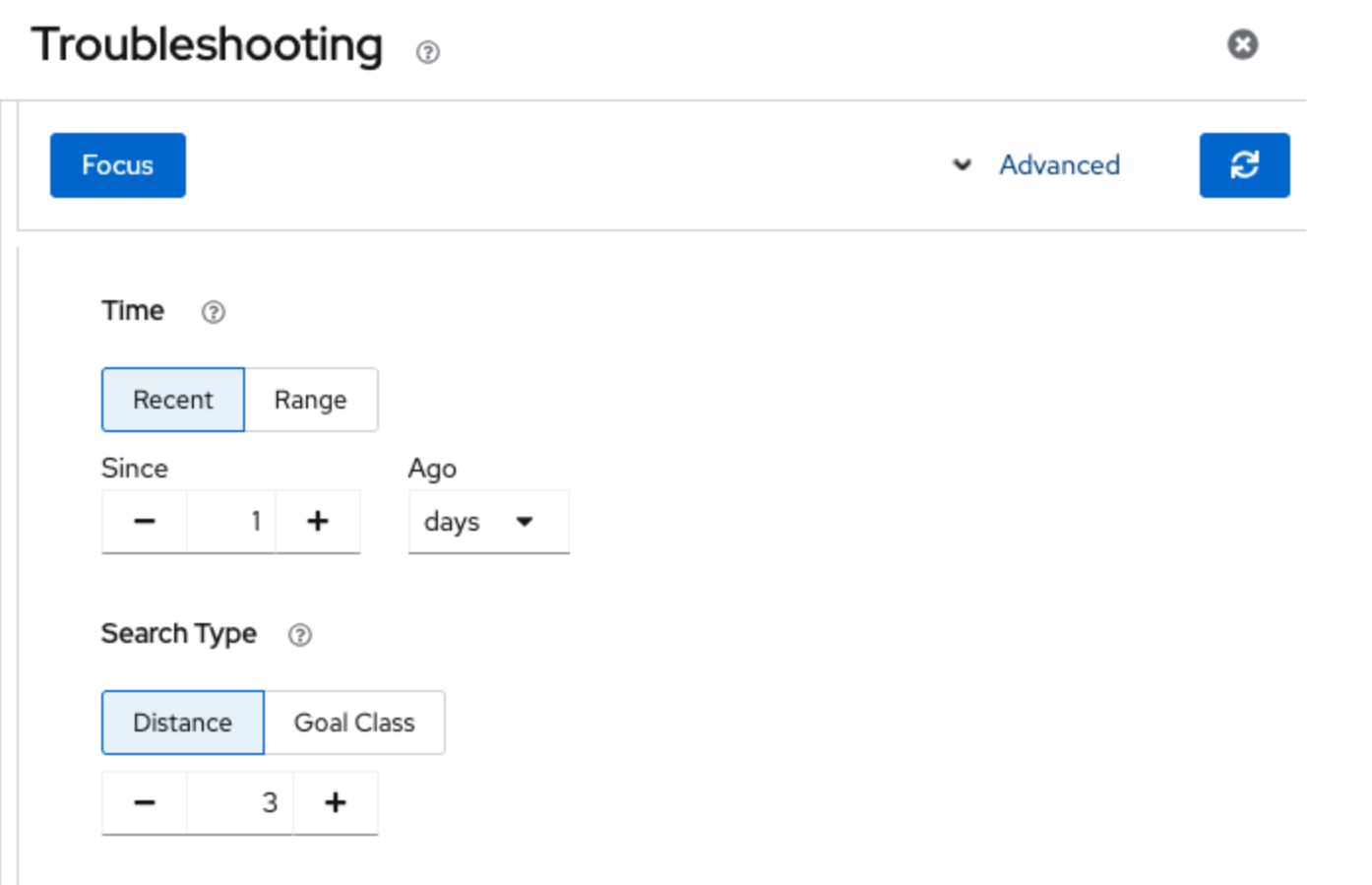This screenshot has width=1372, height=885.
Task: Close the Troubleshooting panel
Action: (1242, 44)
